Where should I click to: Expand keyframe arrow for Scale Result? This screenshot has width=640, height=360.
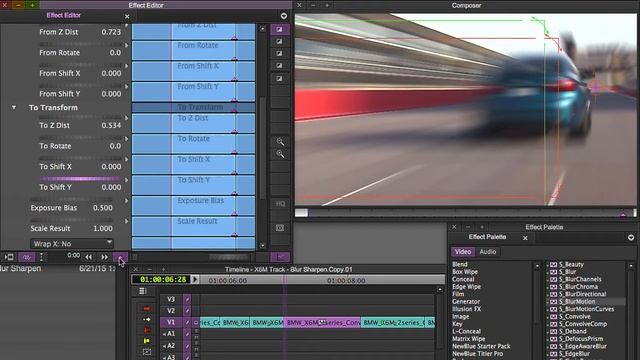click(127, 221)
